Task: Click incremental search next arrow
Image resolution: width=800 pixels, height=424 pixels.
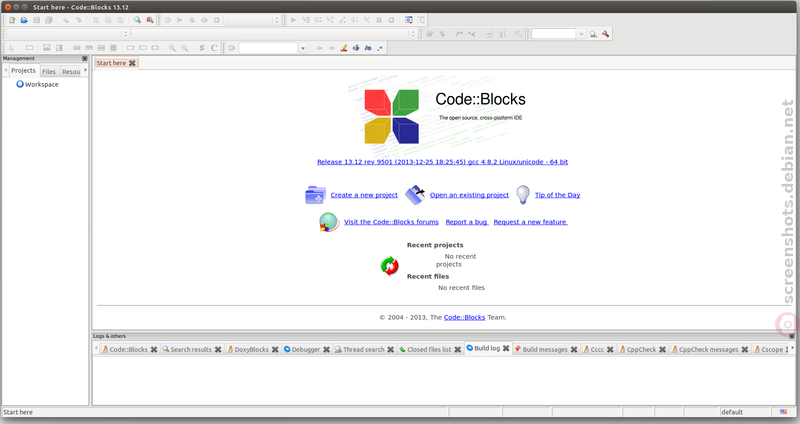Action: point(331,48)
